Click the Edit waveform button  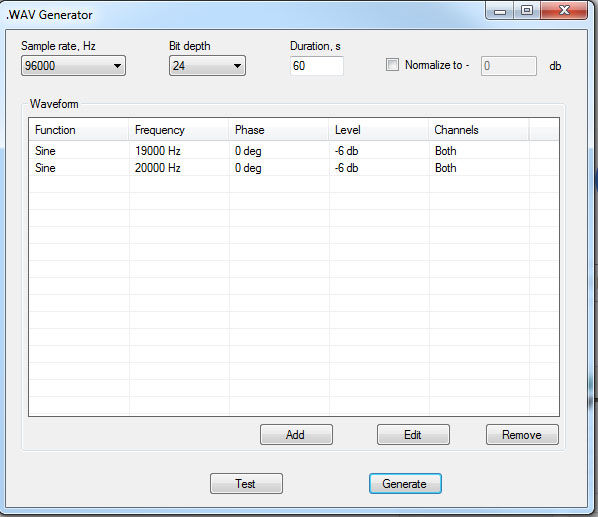[413, 435]
